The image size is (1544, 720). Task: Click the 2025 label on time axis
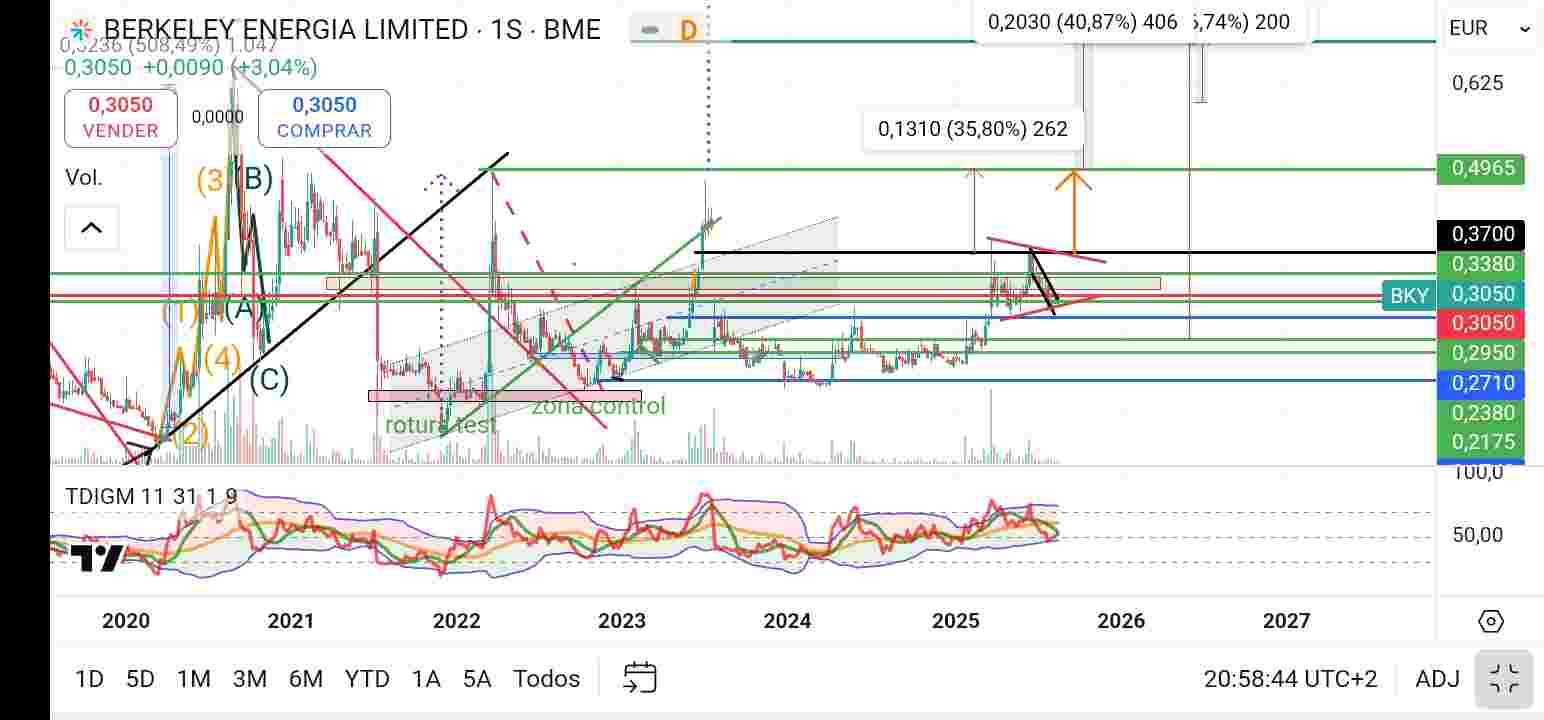(x=956, y=621)
